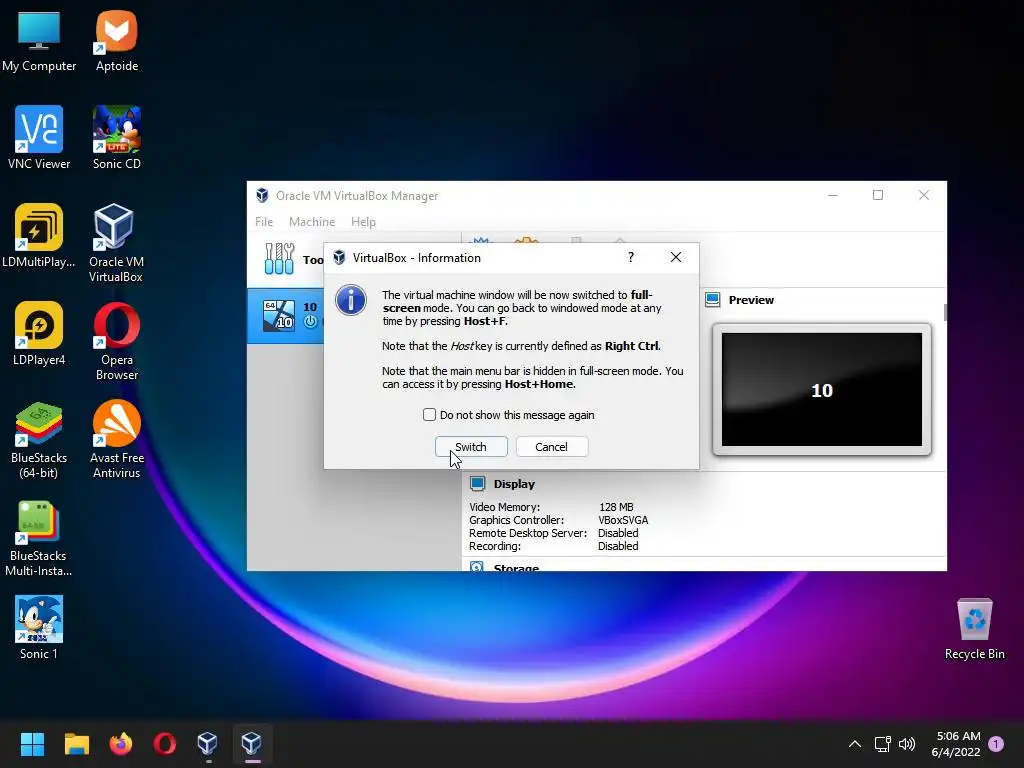
Task: Open My Computer desktop icon
Action: 39,41
